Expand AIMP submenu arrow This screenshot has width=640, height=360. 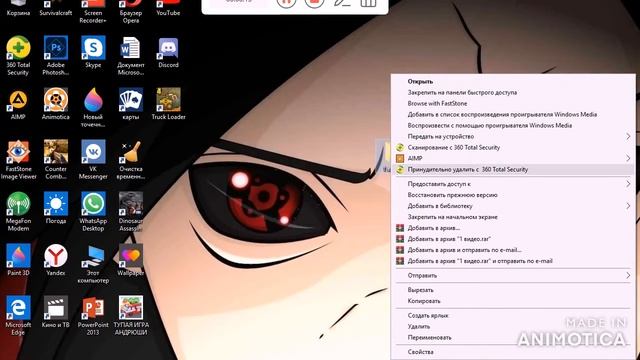point(628,158)
